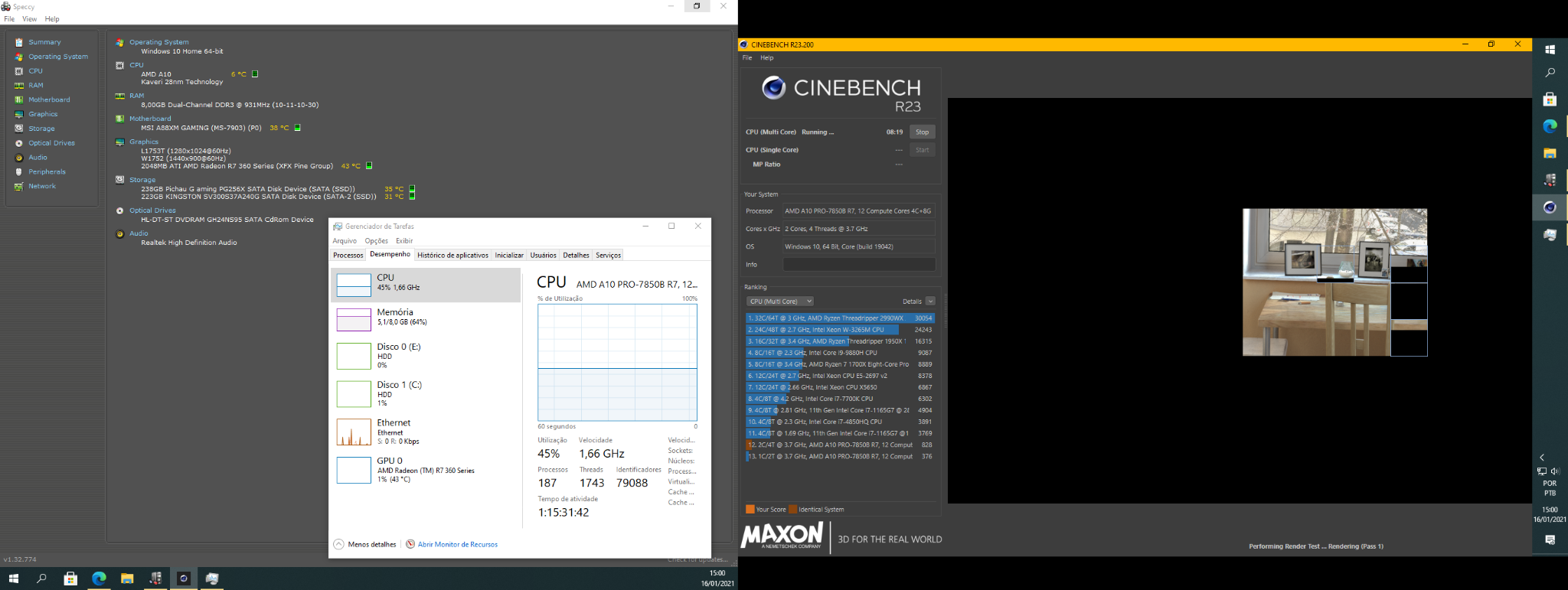Screen dimensions: 1568x590
Task: Click the Storage heading icon in Speccy summary
Action: [119, 180]
